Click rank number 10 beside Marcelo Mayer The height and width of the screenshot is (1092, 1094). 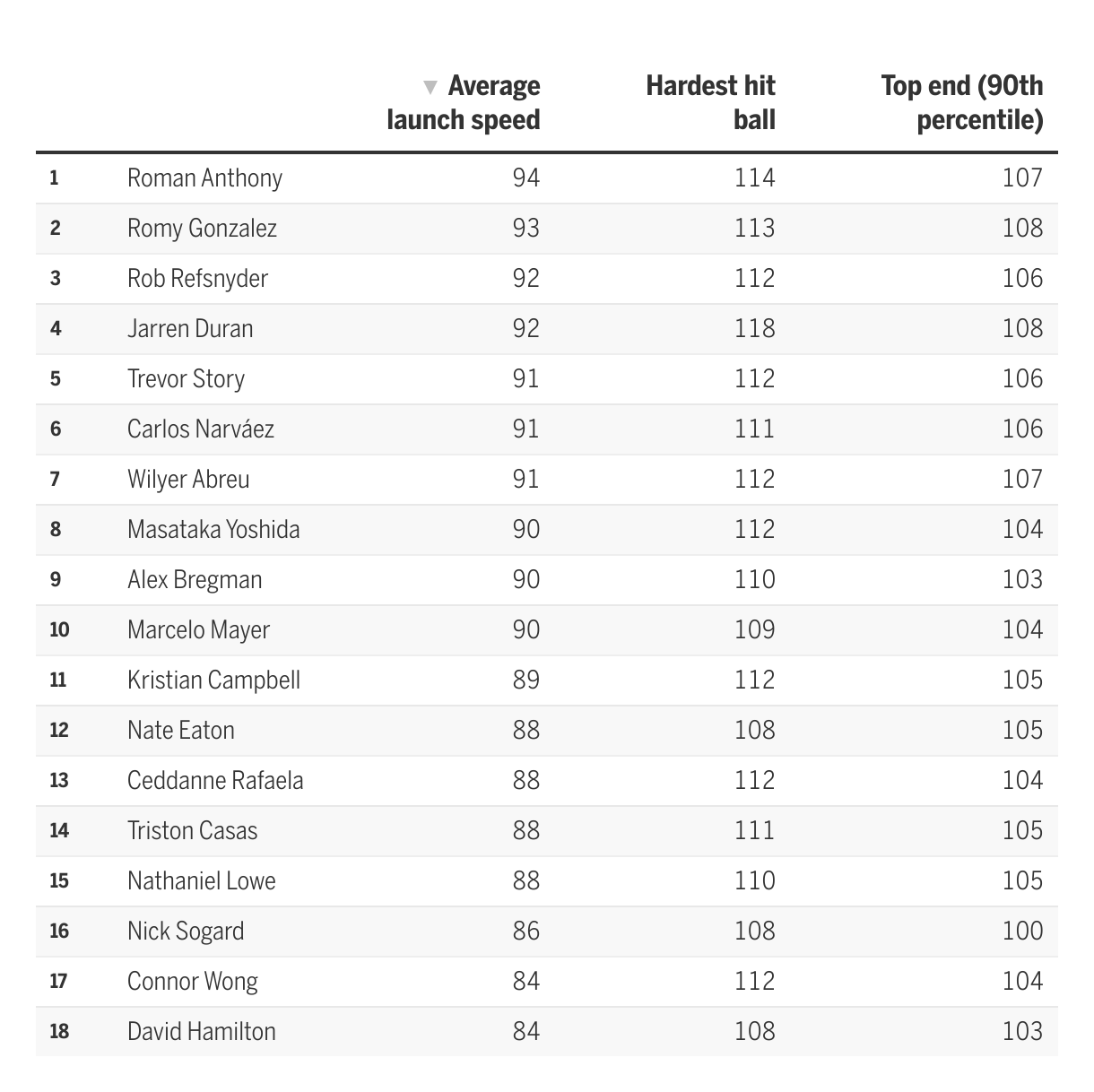[59, 629]
